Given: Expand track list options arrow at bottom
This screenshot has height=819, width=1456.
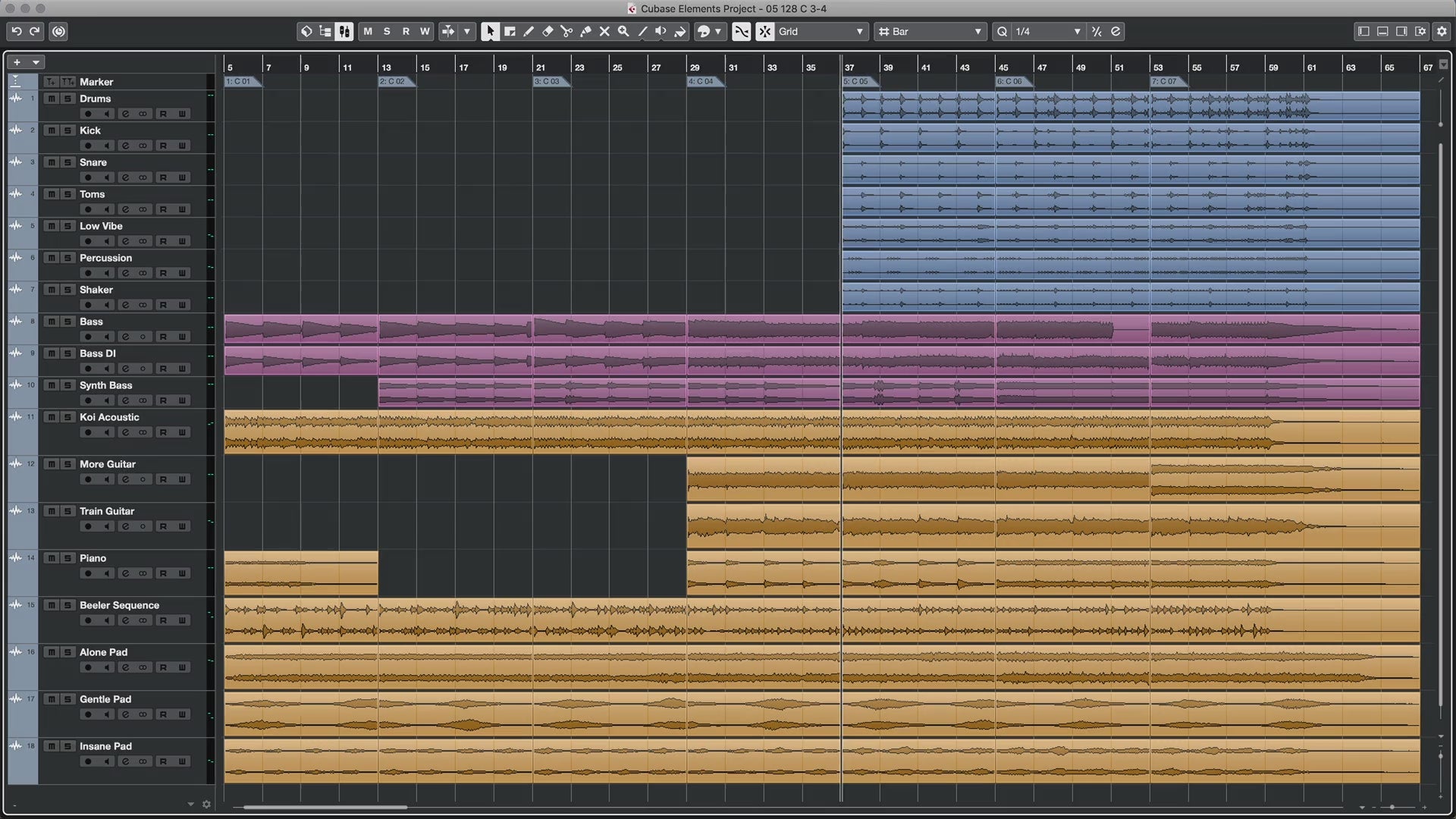Looking at the screenshot, I should point(190,805).
